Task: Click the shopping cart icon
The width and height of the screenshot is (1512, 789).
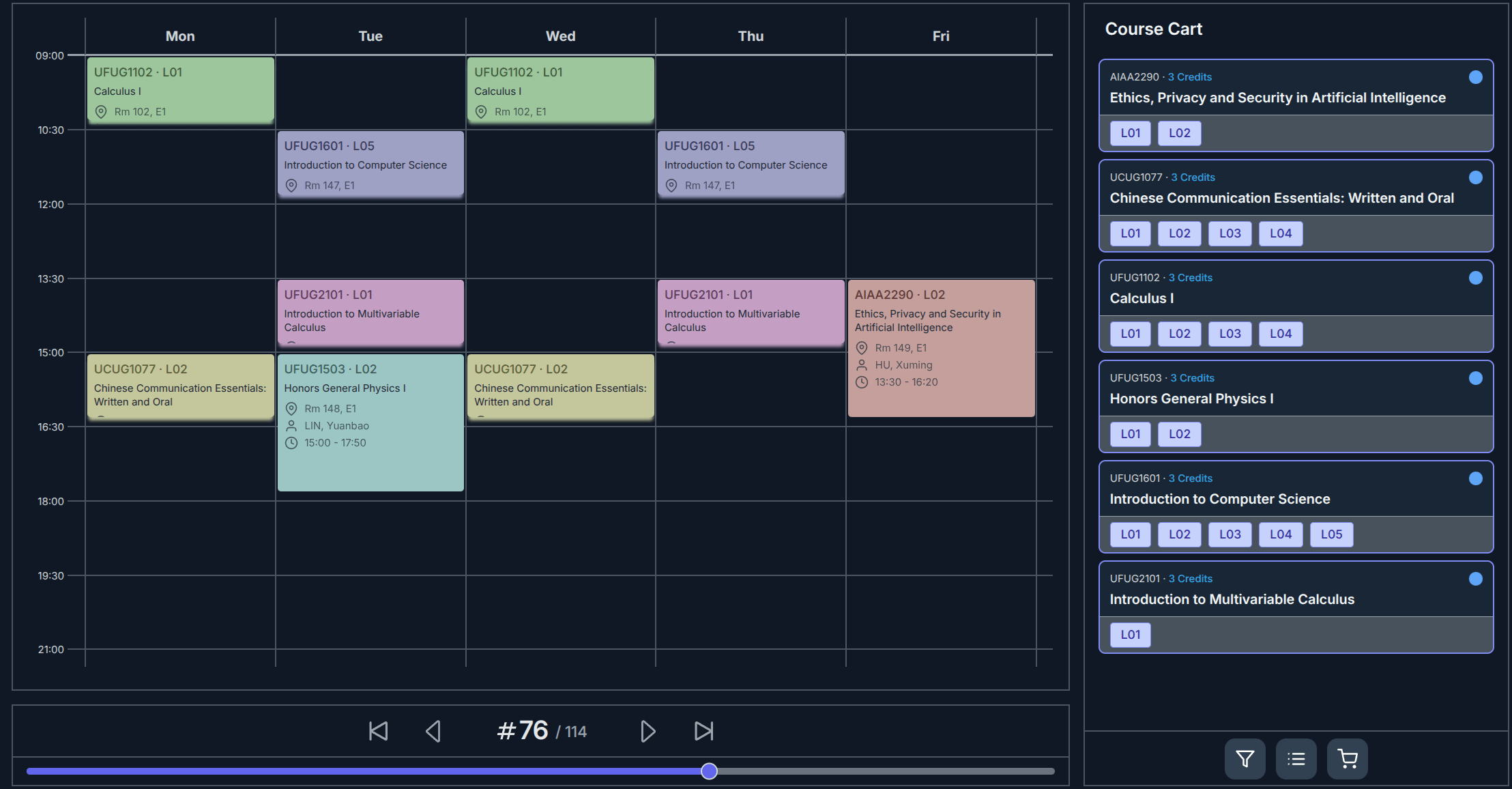Action: [1347, 758]
